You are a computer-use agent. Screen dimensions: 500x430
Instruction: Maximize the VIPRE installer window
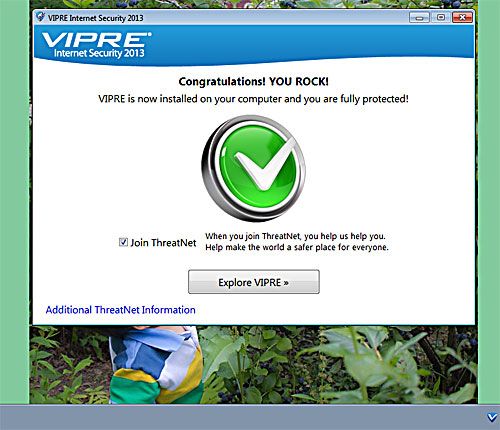click(441, 18)
